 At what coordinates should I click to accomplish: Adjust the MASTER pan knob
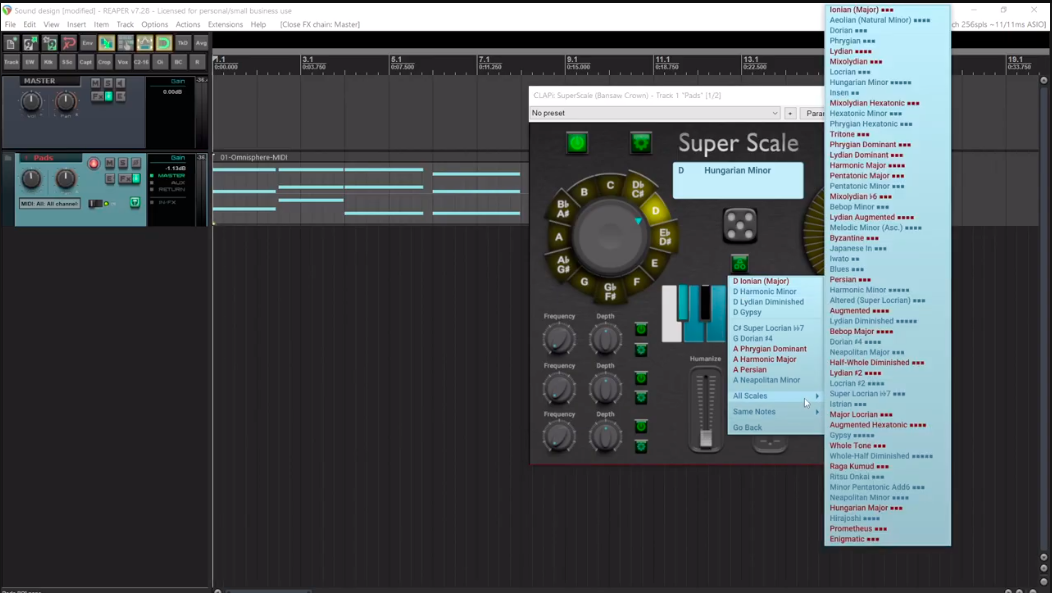(65, 101)
